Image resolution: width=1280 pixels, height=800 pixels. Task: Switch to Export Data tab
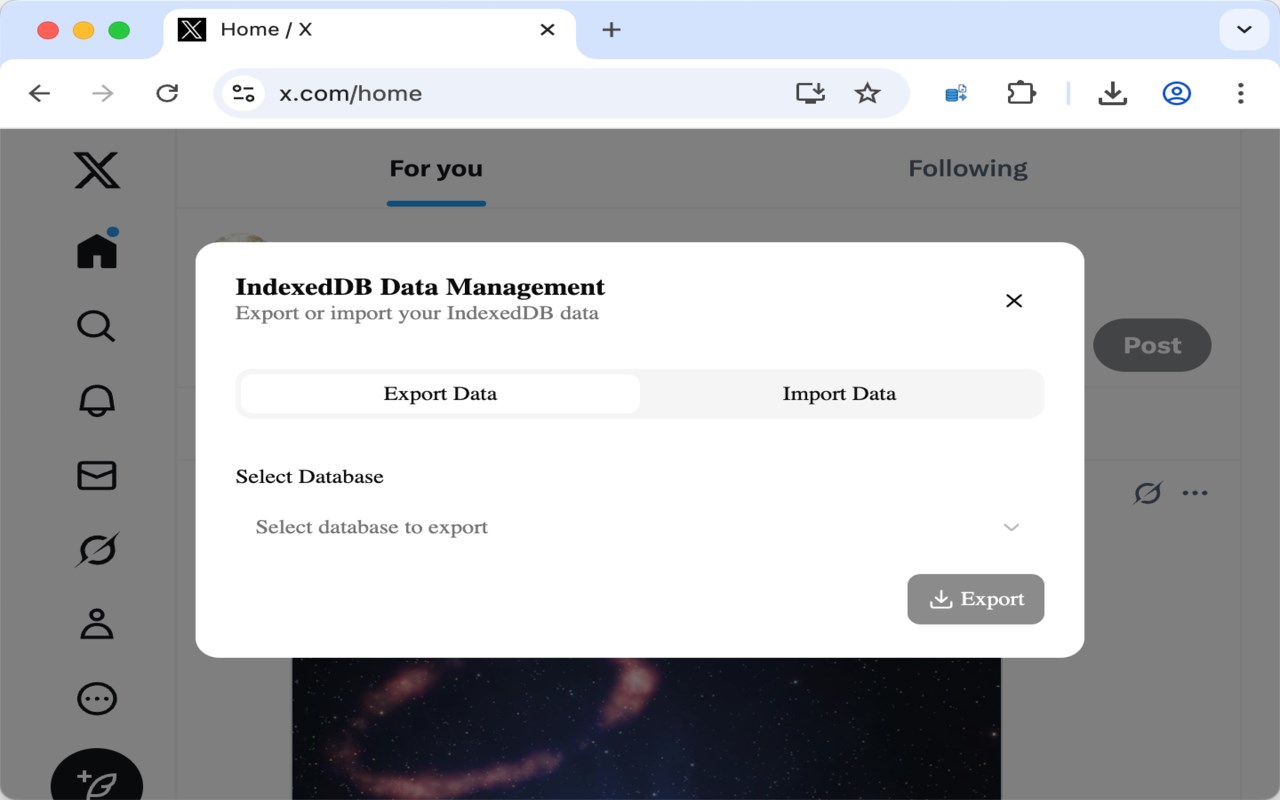tap(440, 394)
